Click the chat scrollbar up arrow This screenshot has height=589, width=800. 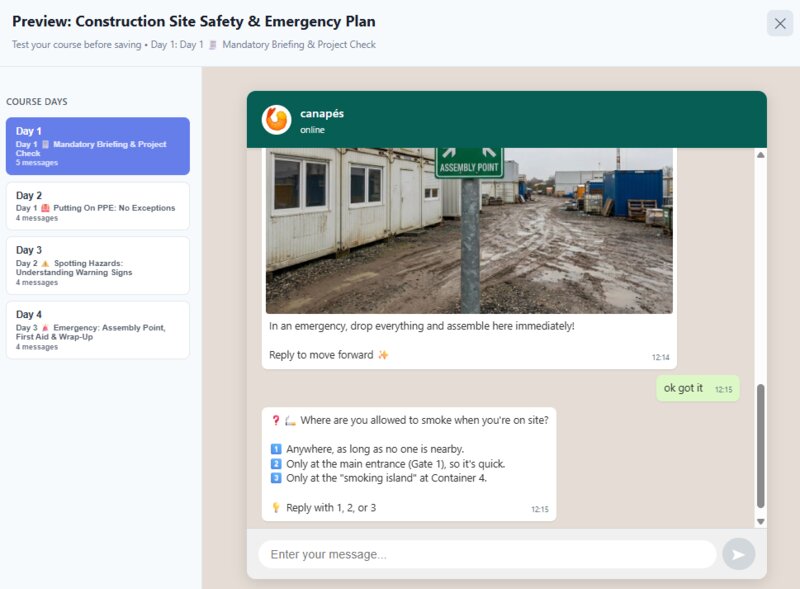760,155
